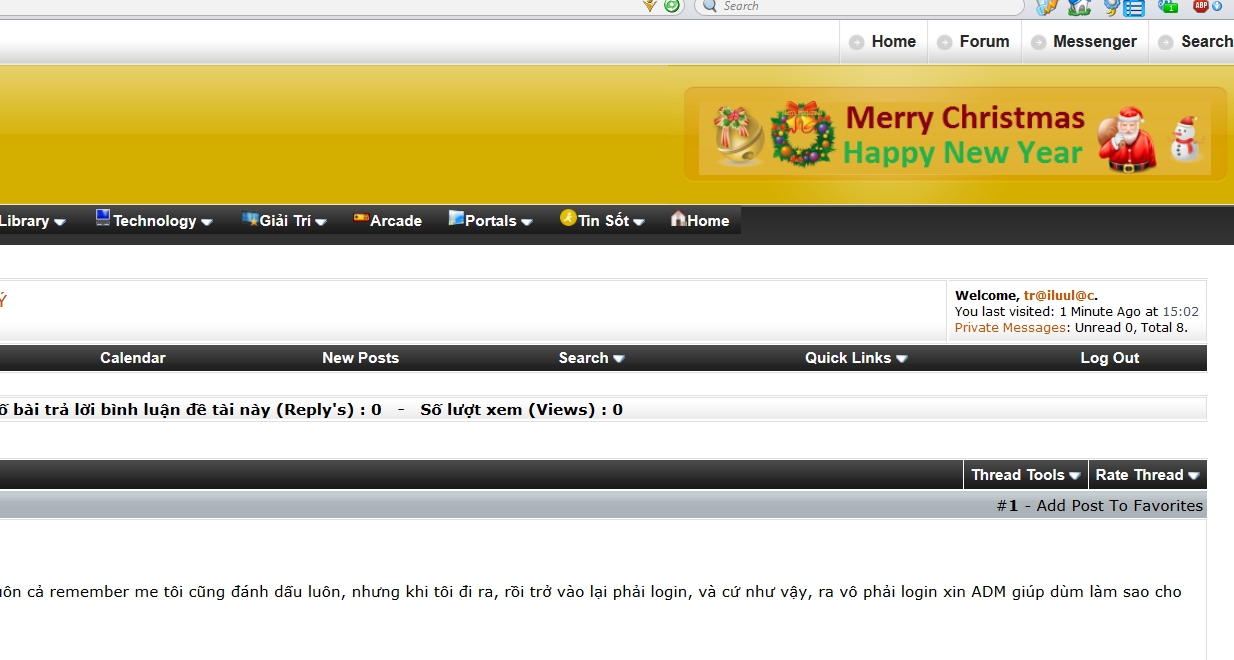The image size is (1234, 660).
Task: Log Out of the forum
Action: (1109, 358)
